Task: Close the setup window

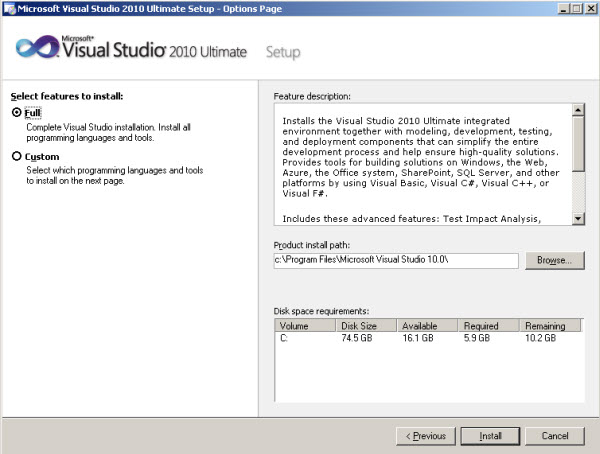Action: click(x=591, y=8)
